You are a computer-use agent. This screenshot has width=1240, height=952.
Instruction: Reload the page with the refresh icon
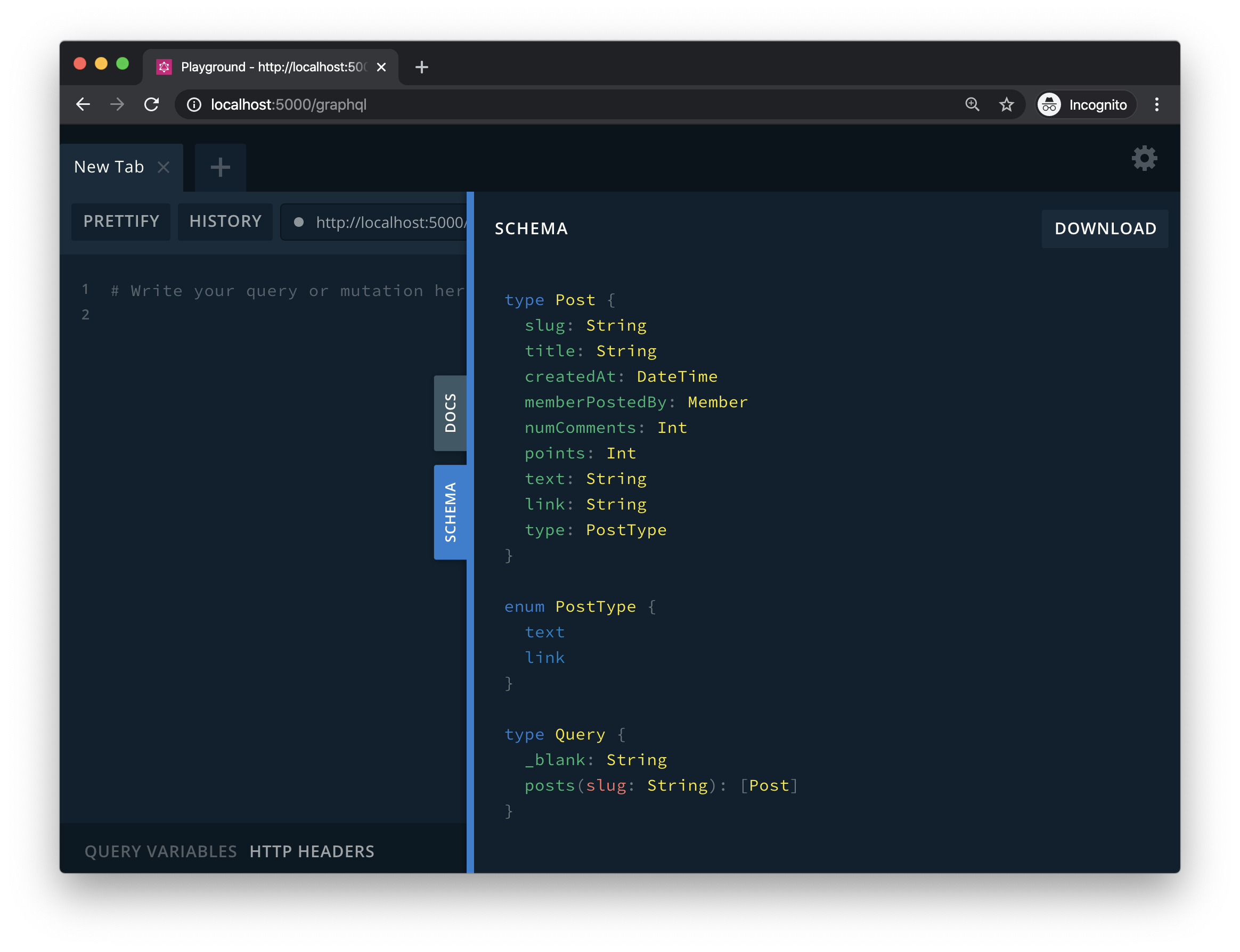(151, 104)
